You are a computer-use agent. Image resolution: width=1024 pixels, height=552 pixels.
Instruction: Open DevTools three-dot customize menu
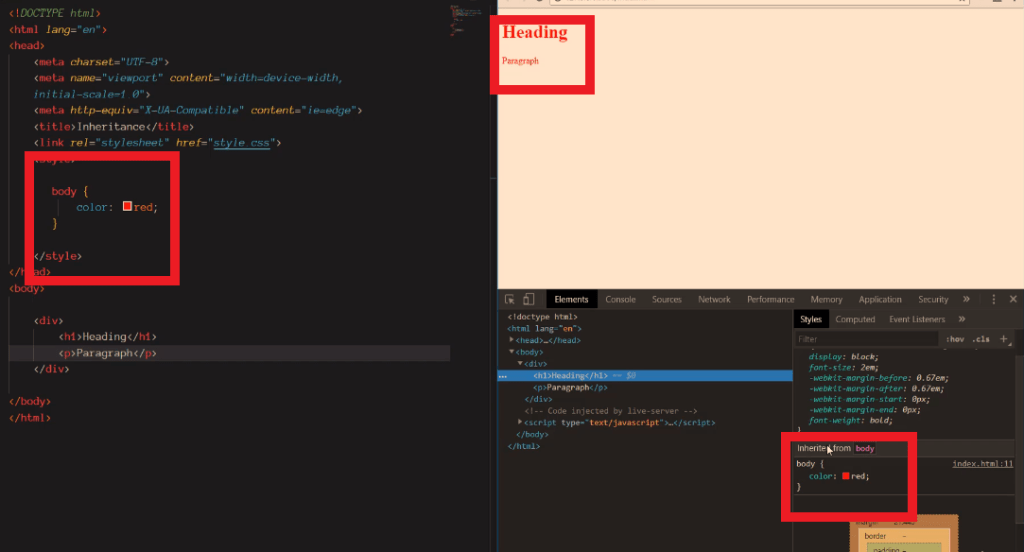pyautogui.click(x=993, y=299)
